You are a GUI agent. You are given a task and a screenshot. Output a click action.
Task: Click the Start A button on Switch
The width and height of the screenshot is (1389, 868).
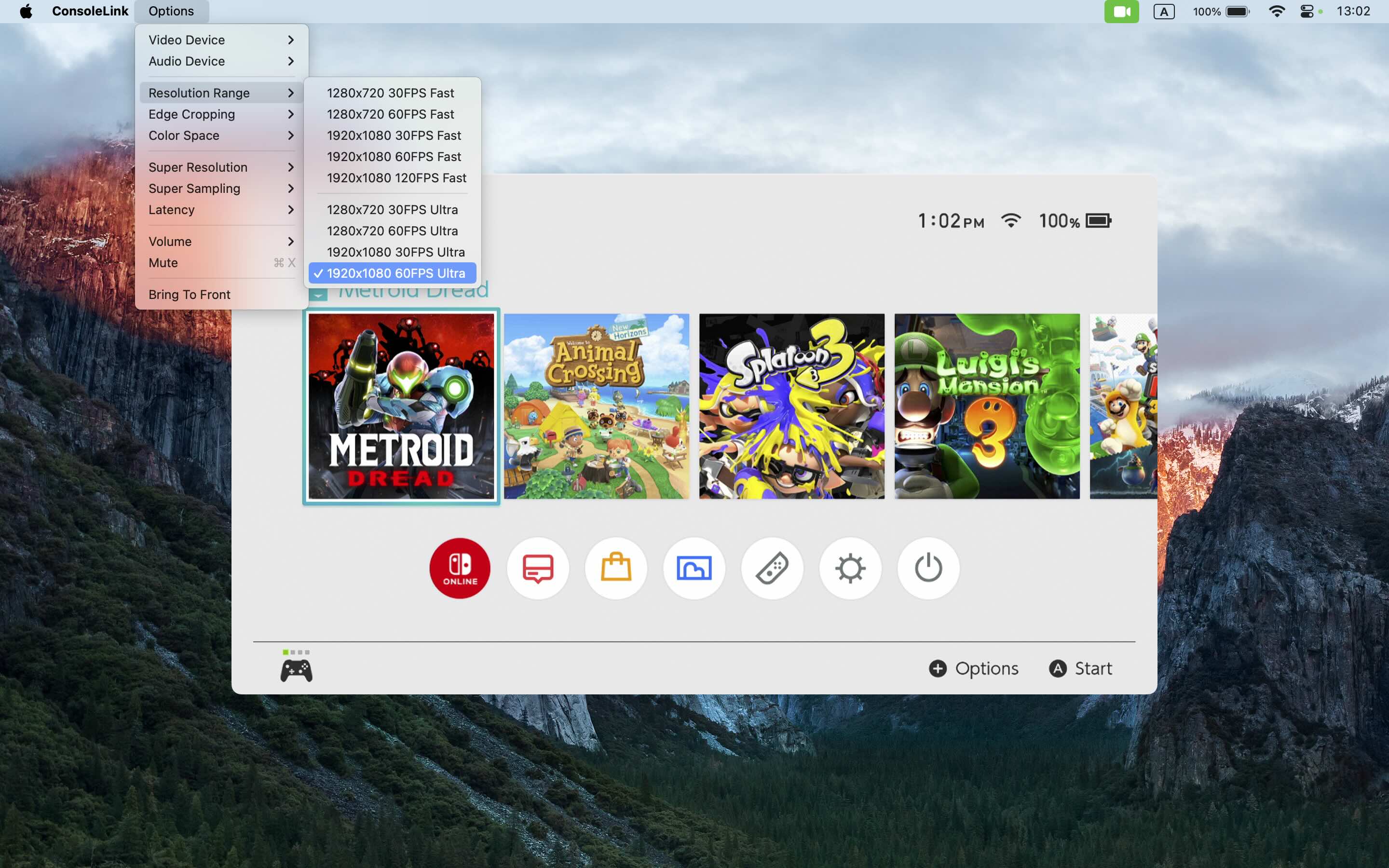[x=1080, y=668]
